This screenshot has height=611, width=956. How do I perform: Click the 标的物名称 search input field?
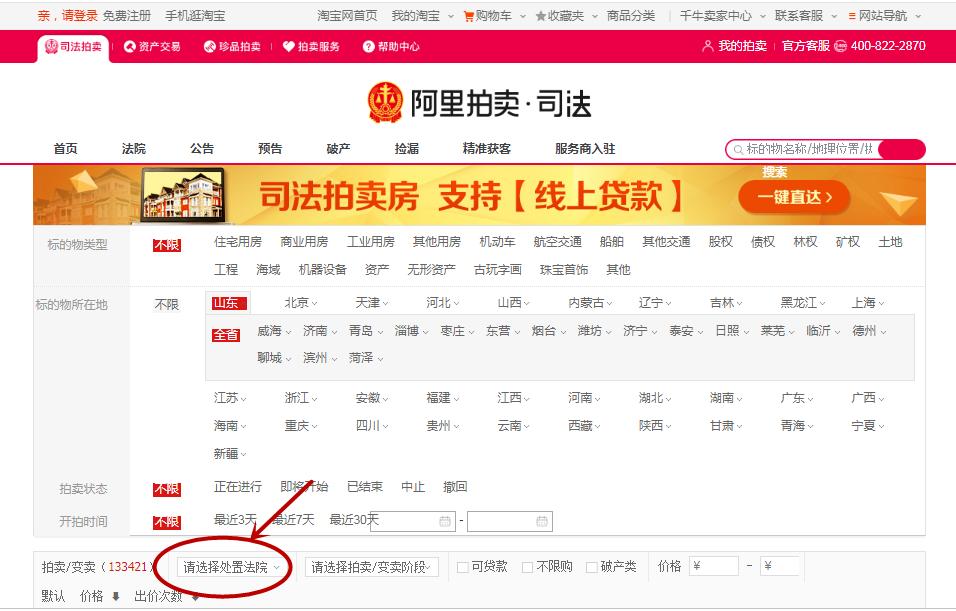pos(808,149)
